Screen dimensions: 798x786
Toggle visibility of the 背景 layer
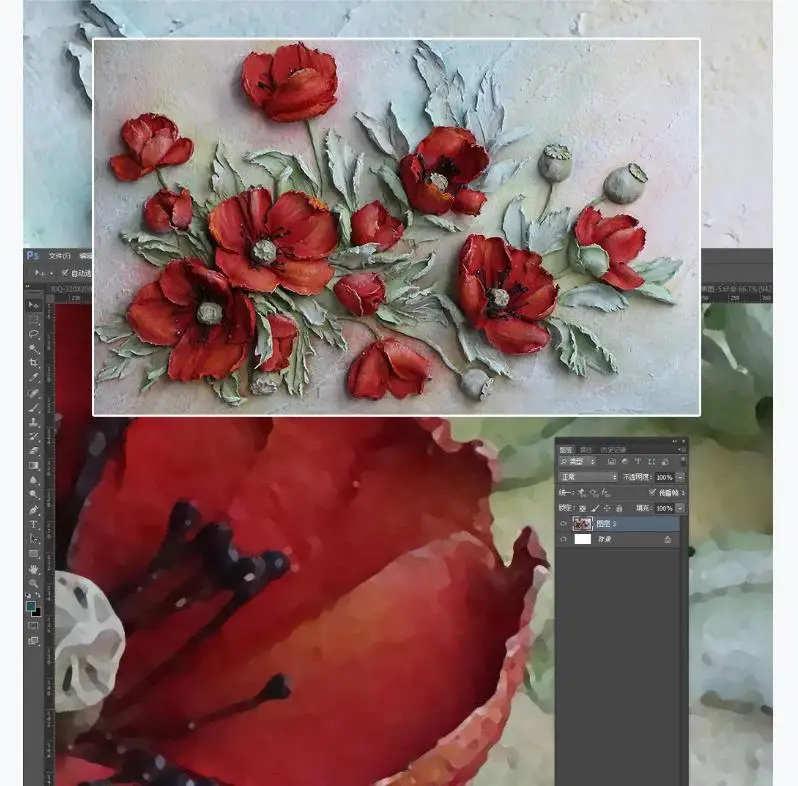click(563, 539)
